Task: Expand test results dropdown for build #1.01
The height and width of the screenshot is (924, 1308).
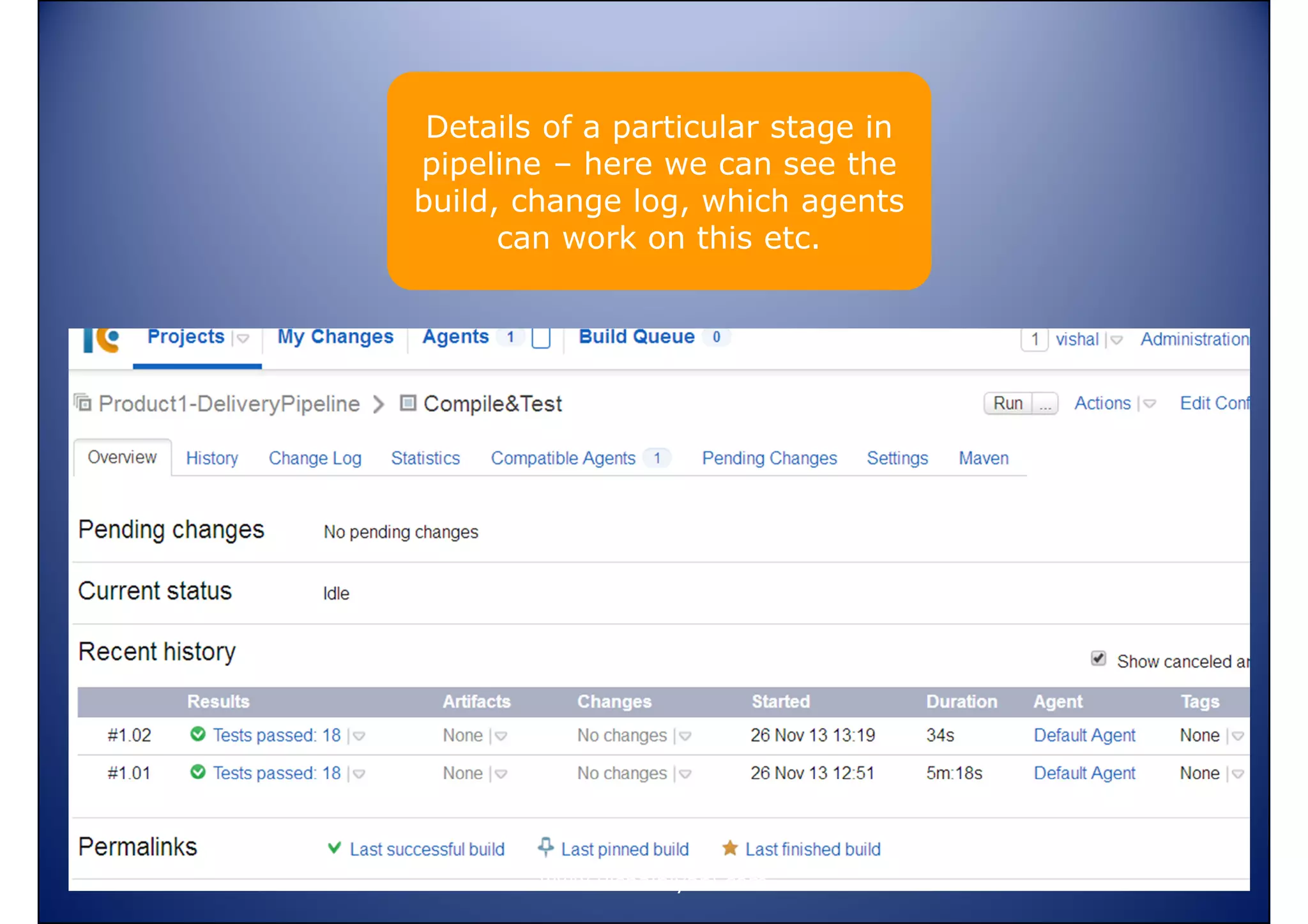Action: (359, 774)
